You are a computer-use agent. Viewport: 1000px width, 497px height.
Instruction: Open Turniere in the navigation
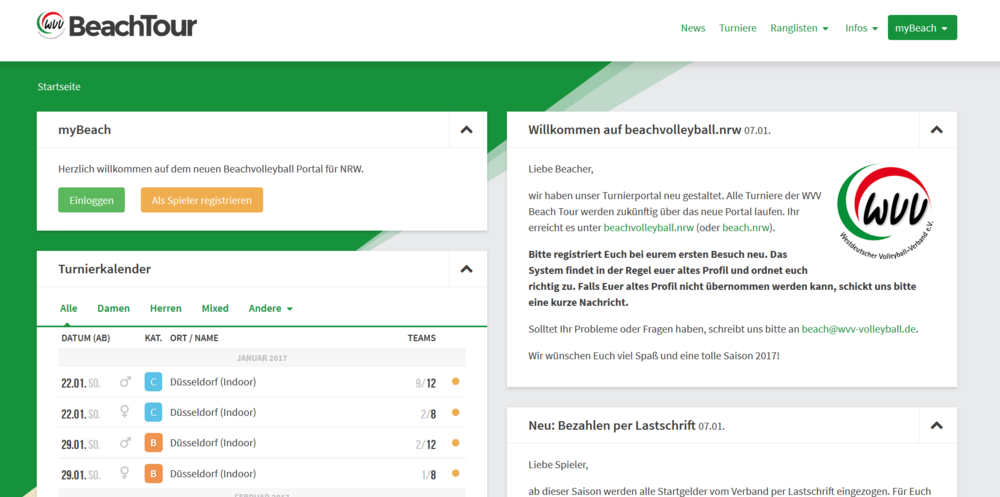738,28
